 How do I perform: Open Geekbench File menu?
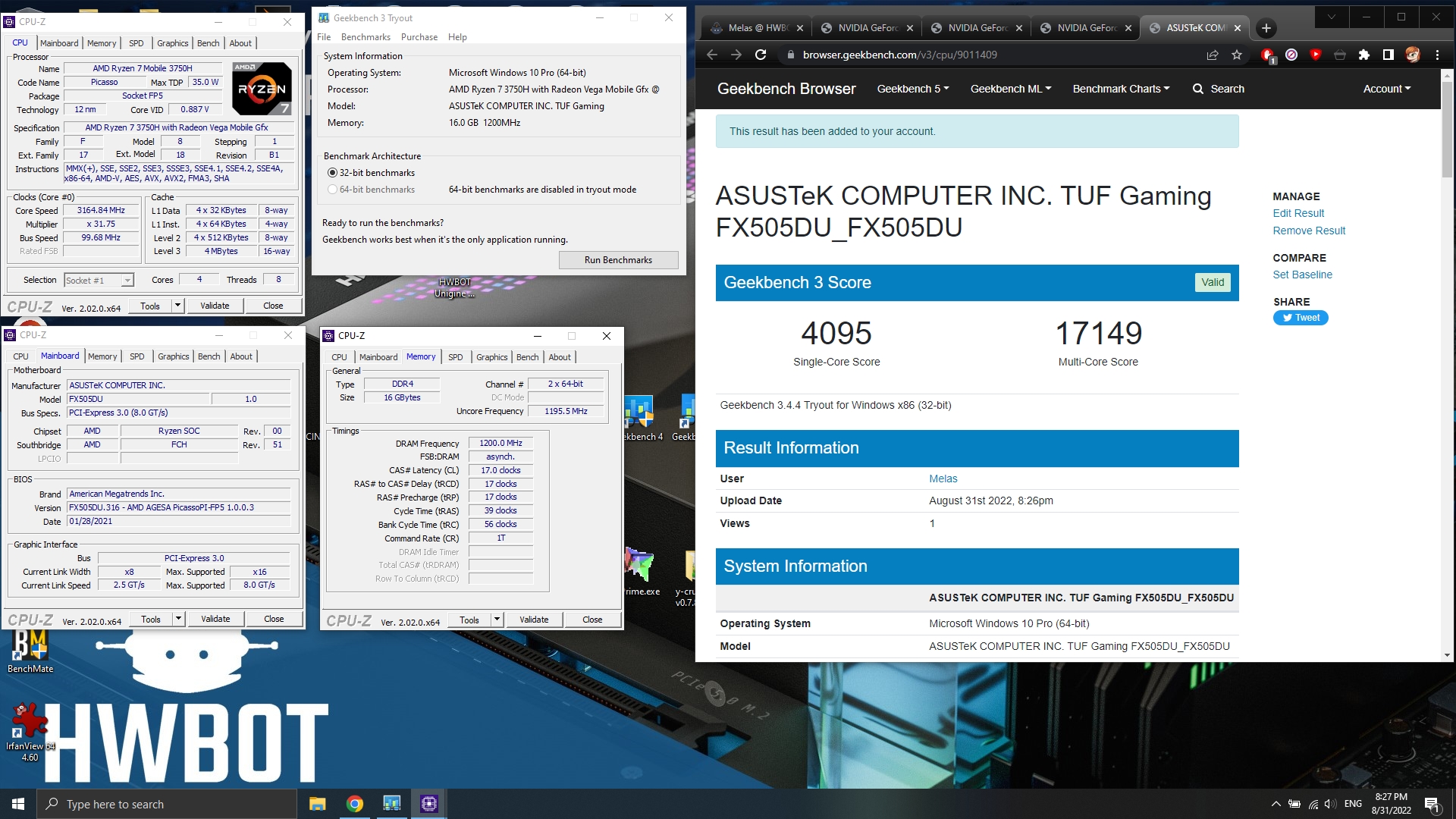pos(324,37)
